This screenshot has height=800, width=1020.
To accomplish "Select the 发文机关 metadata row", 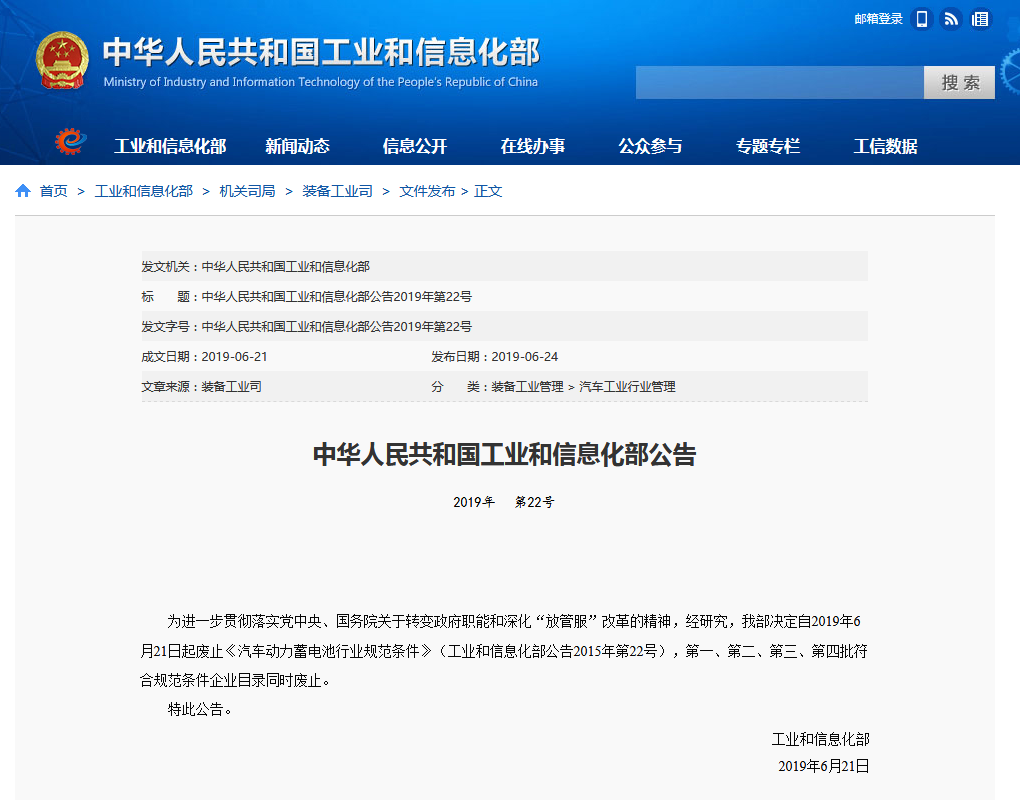I will [504, 266].
